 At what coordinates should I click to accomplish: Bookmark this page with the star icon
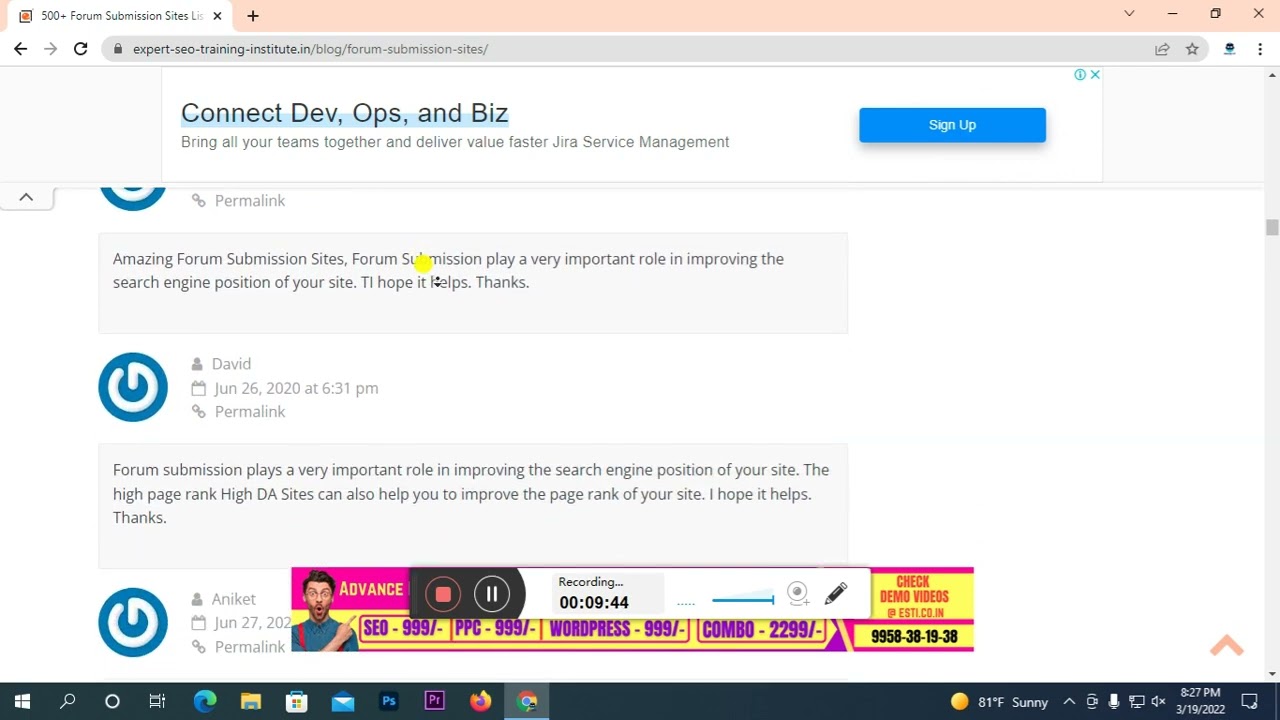[1192, 49]
